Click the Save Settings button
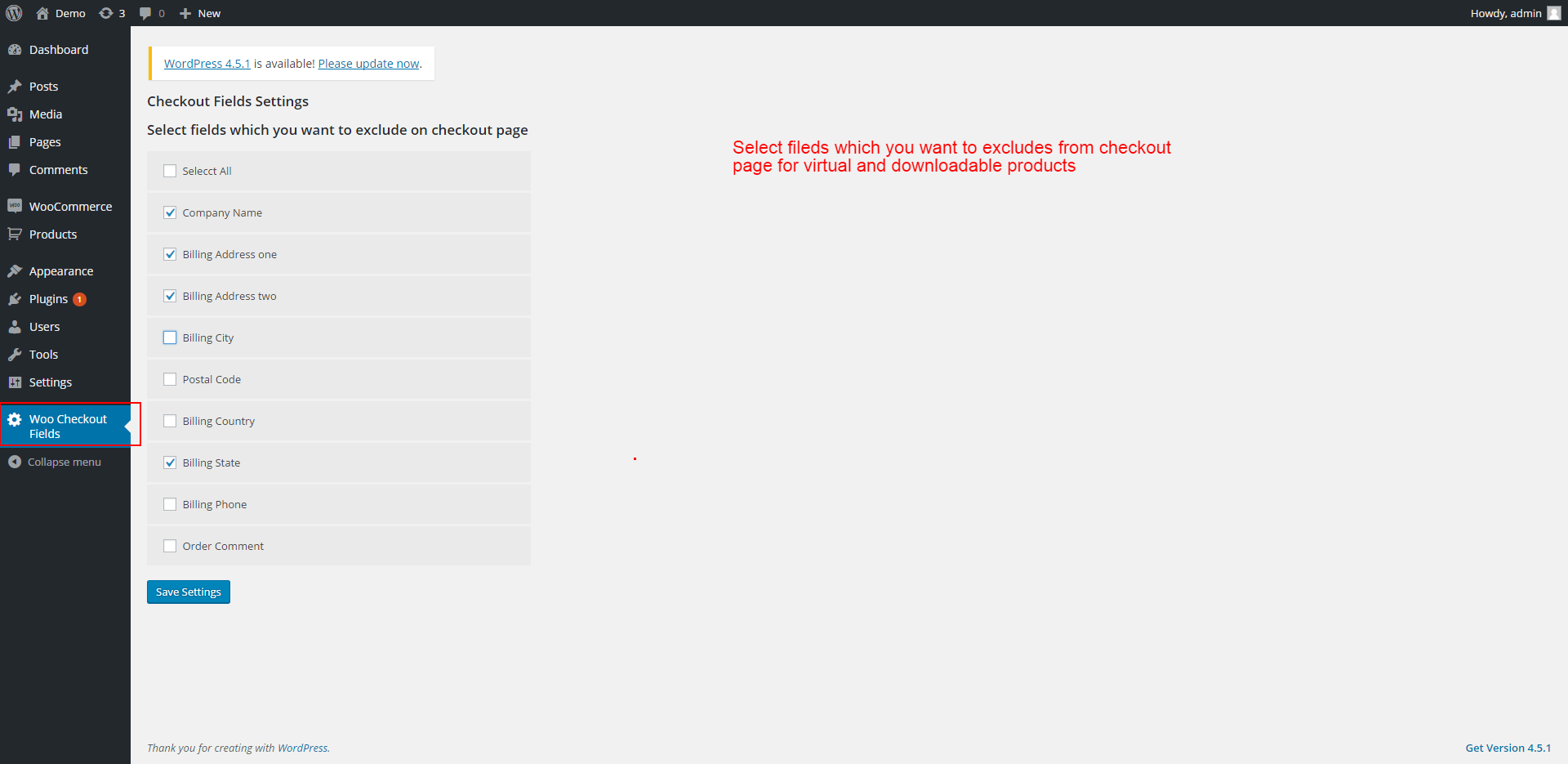 coord(189,592)
